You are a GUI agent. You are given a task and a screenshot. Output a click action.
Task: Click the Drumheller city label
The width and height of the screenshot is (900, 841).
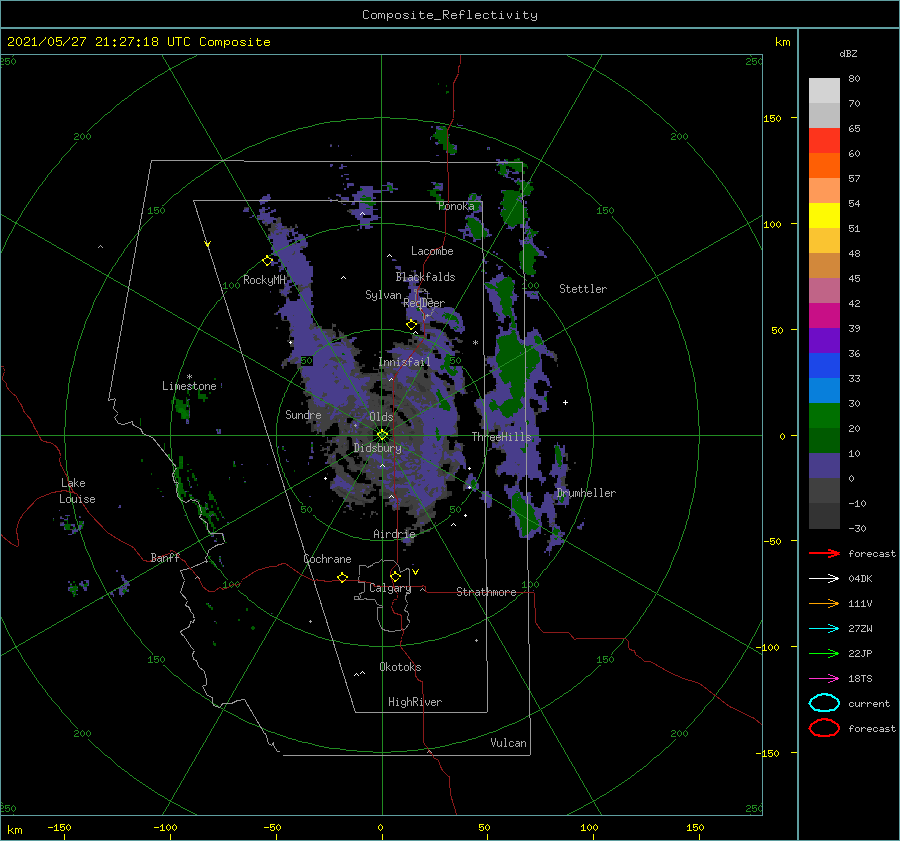[x=586, y=493]
